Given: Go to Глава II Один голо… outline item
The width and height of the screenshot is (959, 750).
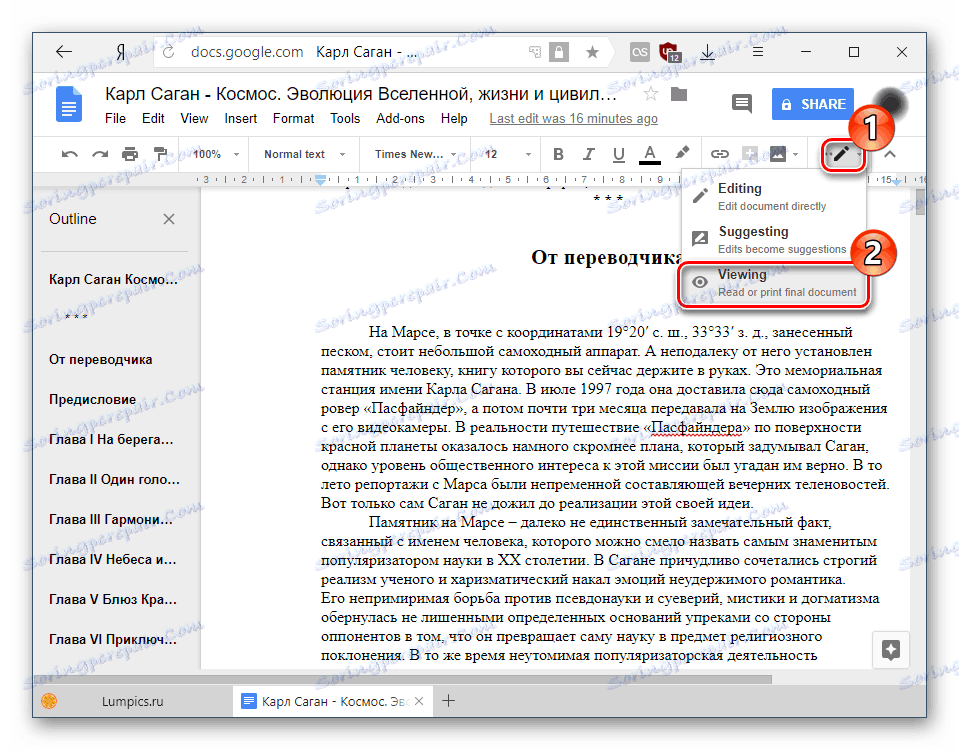Looking at the screenshot, I should (x=114, y=480).
